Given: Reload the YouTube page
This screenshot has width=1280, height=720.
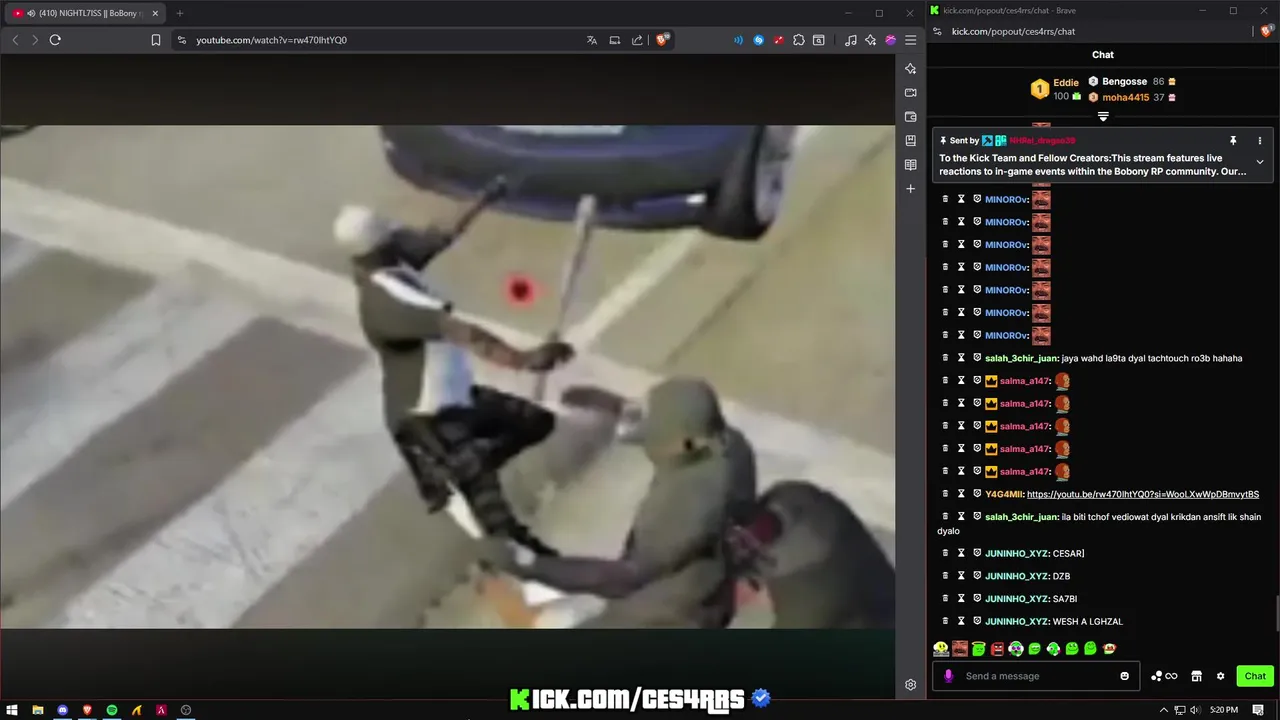Looking at the screenshot, I should (x=55, y=40).
